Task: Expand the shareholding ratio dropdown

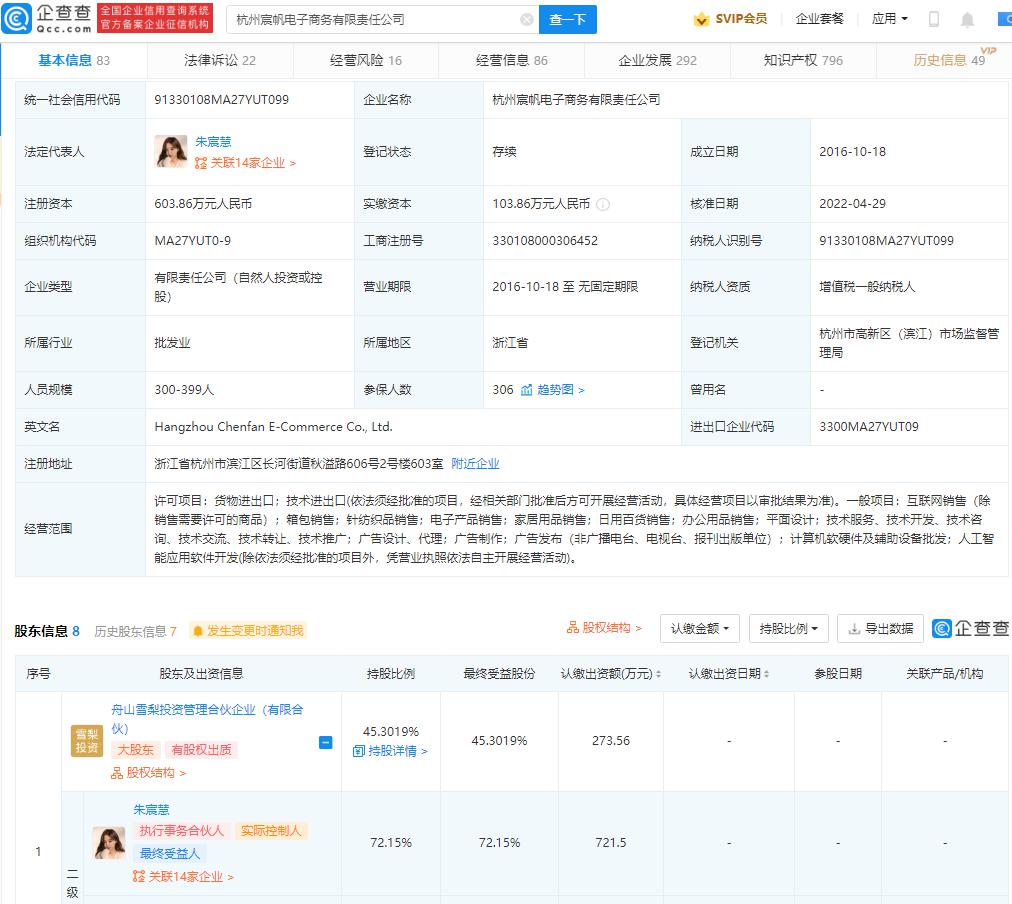Action: click(x=788, y=629)
